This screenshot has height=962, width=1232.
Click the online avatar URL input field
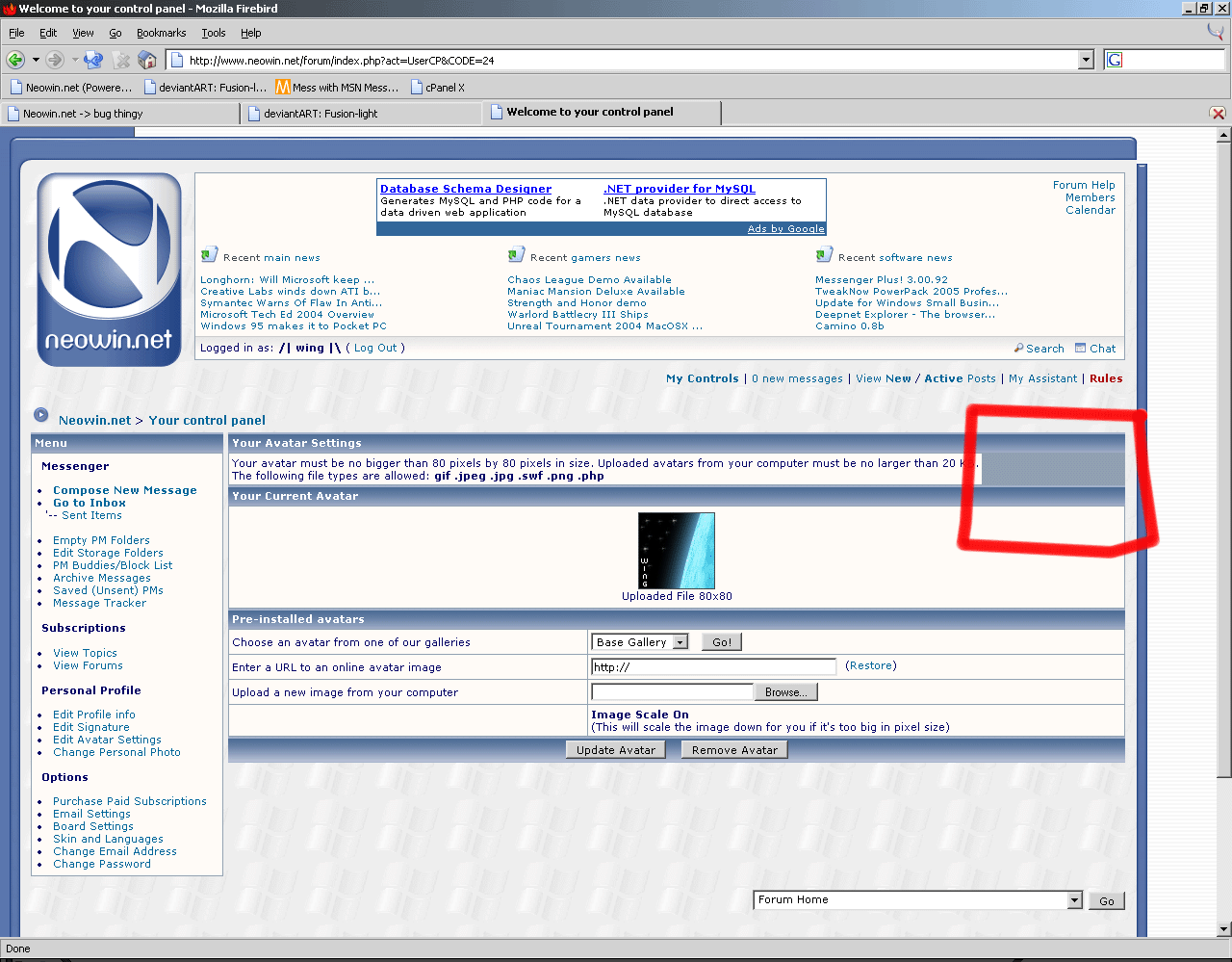[x=713, y=666]
